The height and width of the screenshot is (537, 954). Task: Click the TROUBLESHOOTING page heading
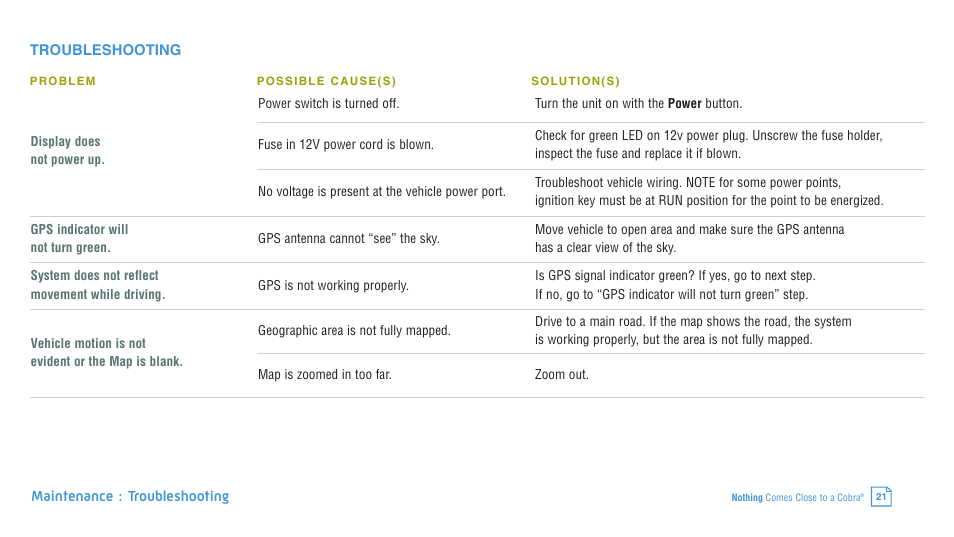[105, 50]
